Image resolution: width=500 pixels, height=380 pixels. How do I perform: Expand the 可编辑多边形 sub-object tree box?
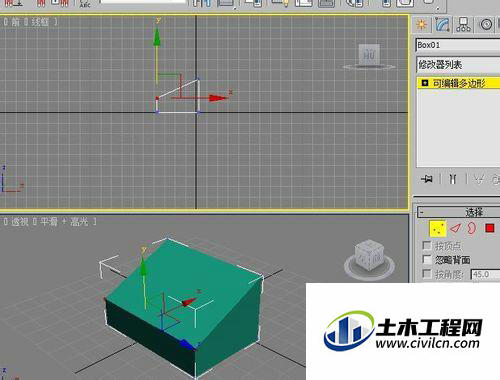tap(425, 83)
